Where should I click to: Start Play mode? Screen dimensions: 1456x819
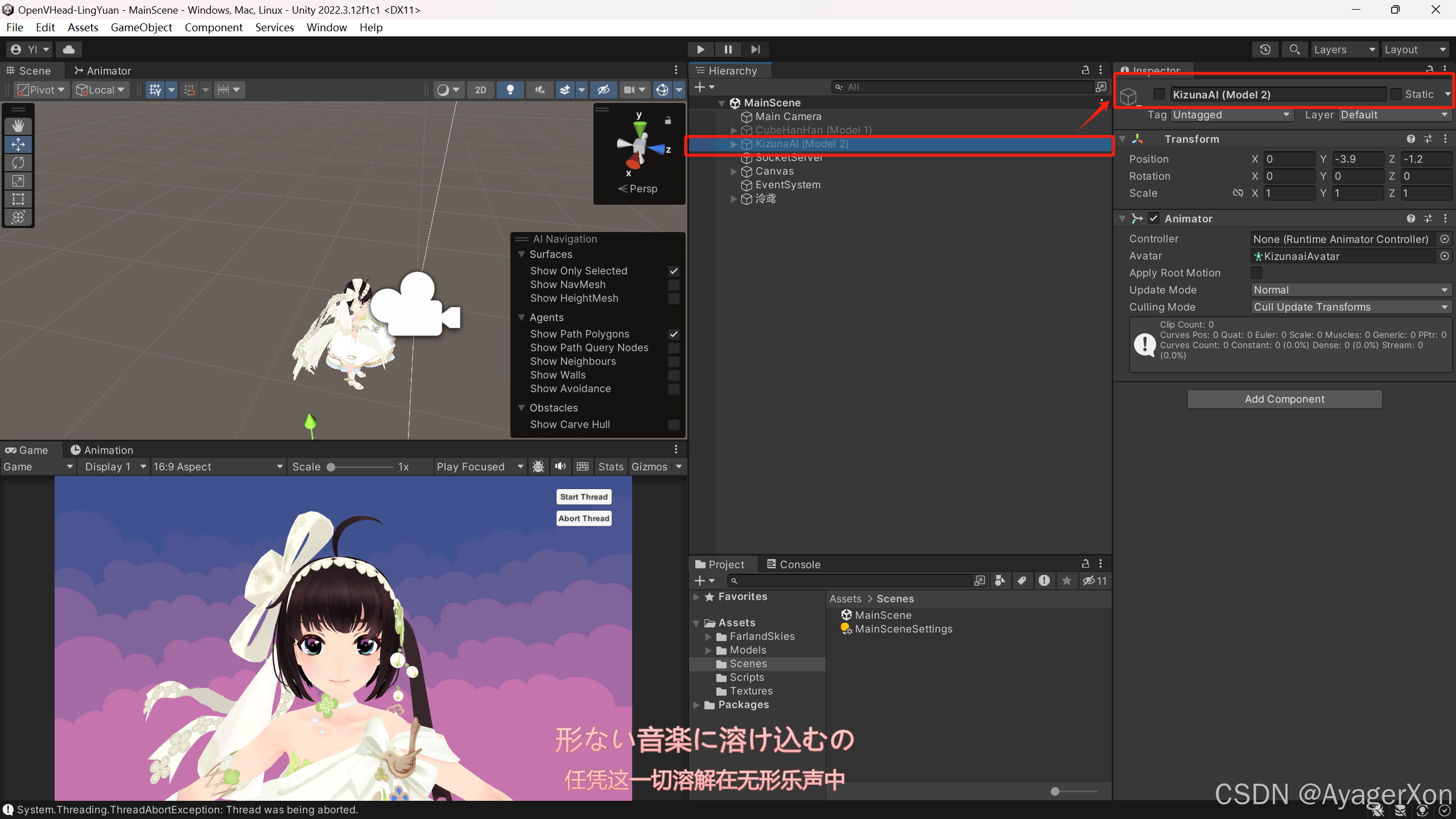pyautogui.click(x=701, y=49)
